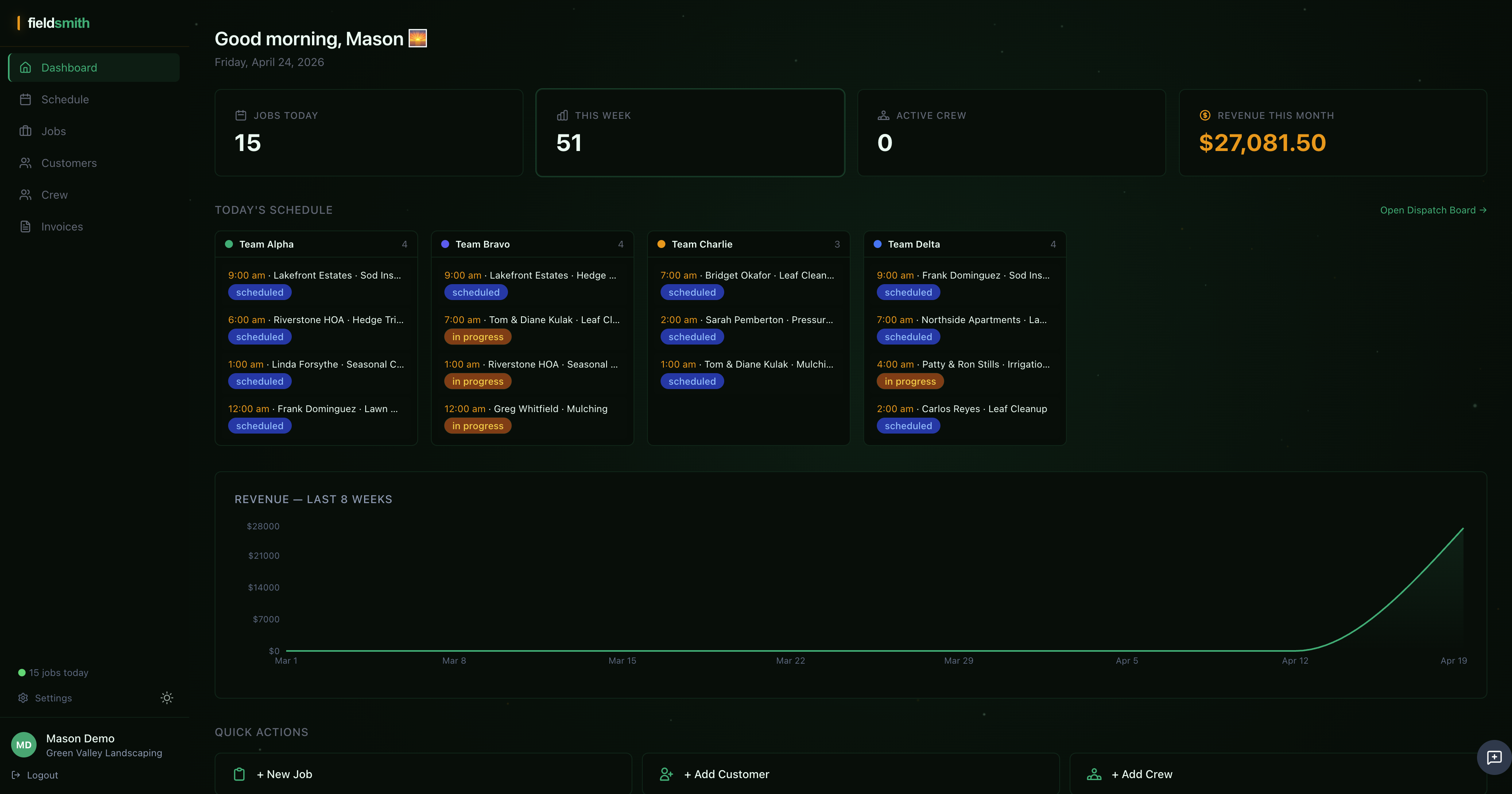The width and height of the screenshot is (1512, 794).
Task: Click the Active Crew icon
Action: click(883, 116)
